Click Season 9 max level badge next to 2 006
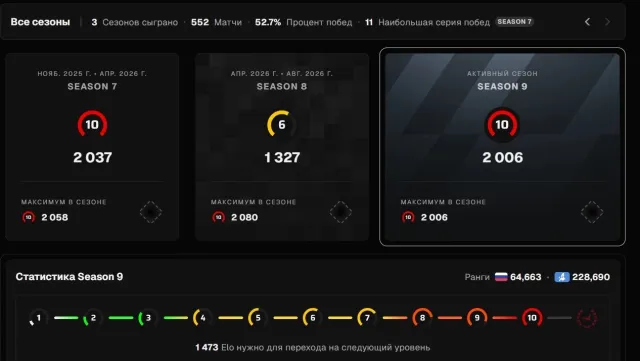This screenshot has width=640, height=361. click(x=408, y=217)
